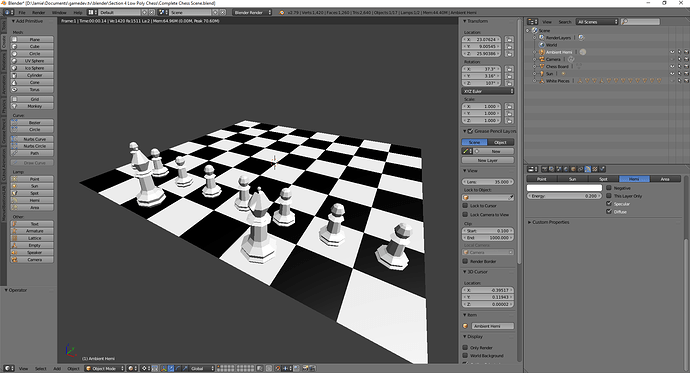Select Chess Board in outliner
Image resolution: width=690 pixels, height=373 pixels.
tap(557, 66)
